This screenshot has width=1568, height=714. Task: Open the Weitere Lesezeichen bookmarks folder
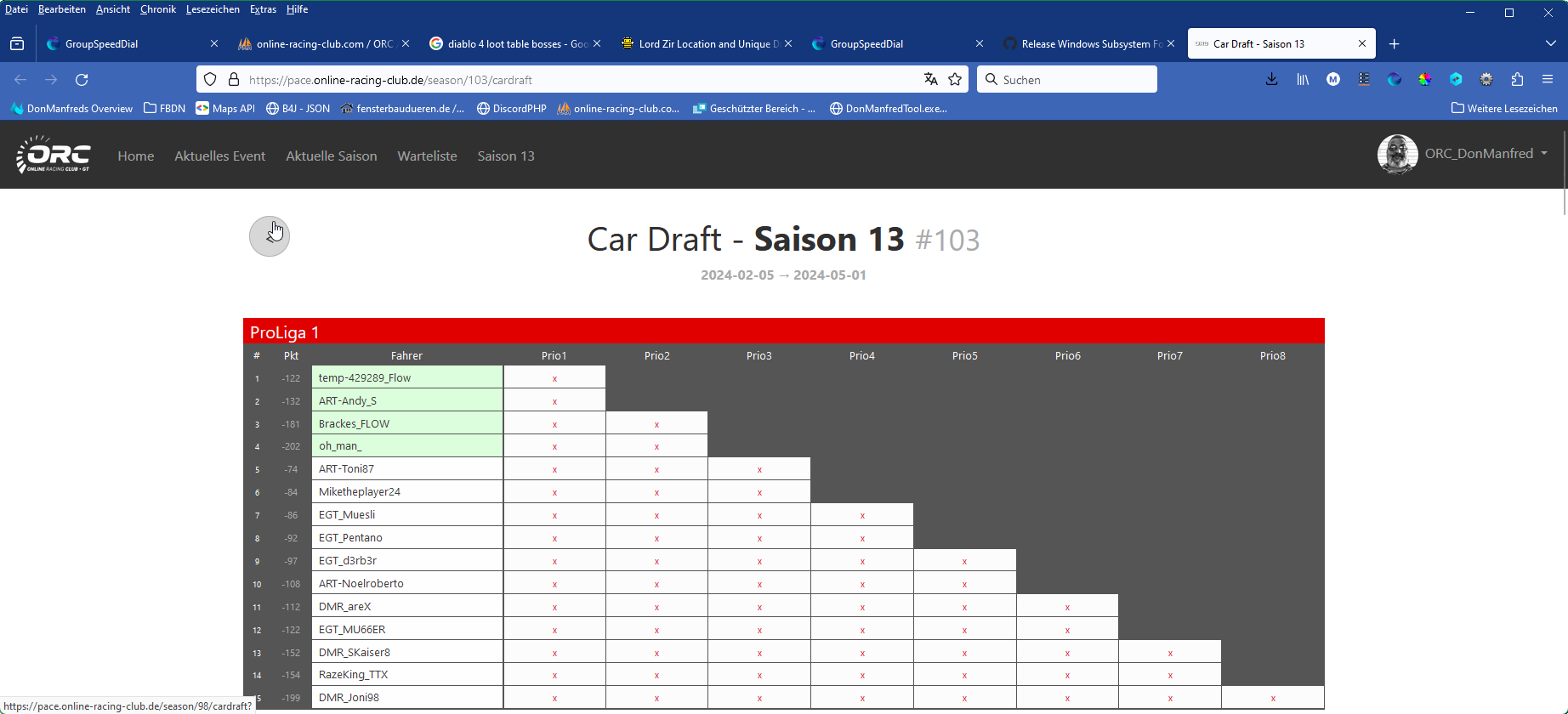tap(1504, 109)
